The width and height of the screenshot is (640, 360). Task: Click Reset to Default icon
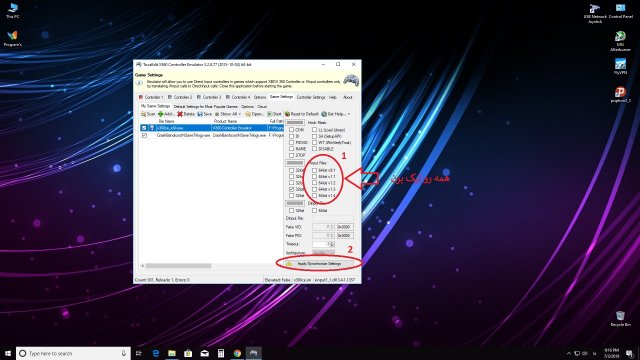point(287,114)
